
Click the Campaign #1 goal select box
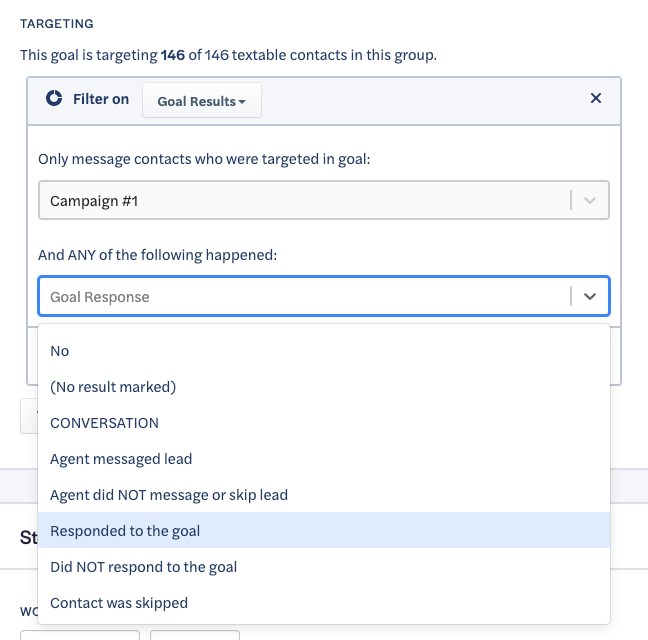(x=300, y=200)
